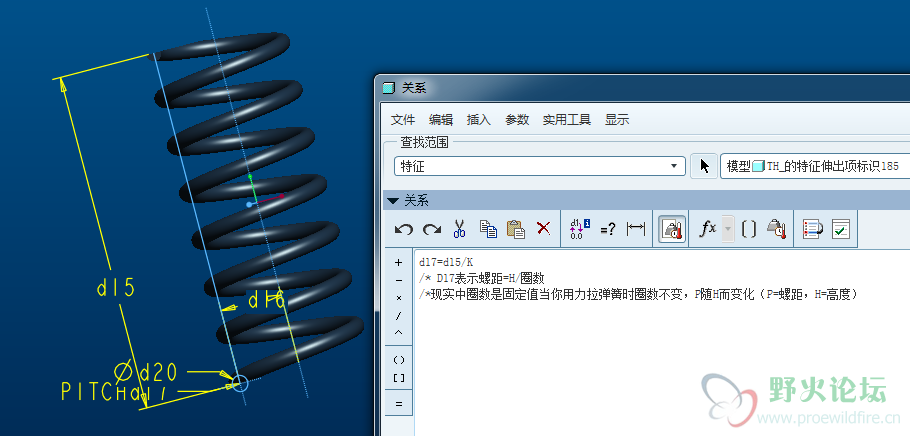Insert multiplication operator from side panel
The image size is (910, 436).
[x=399, y=298]
